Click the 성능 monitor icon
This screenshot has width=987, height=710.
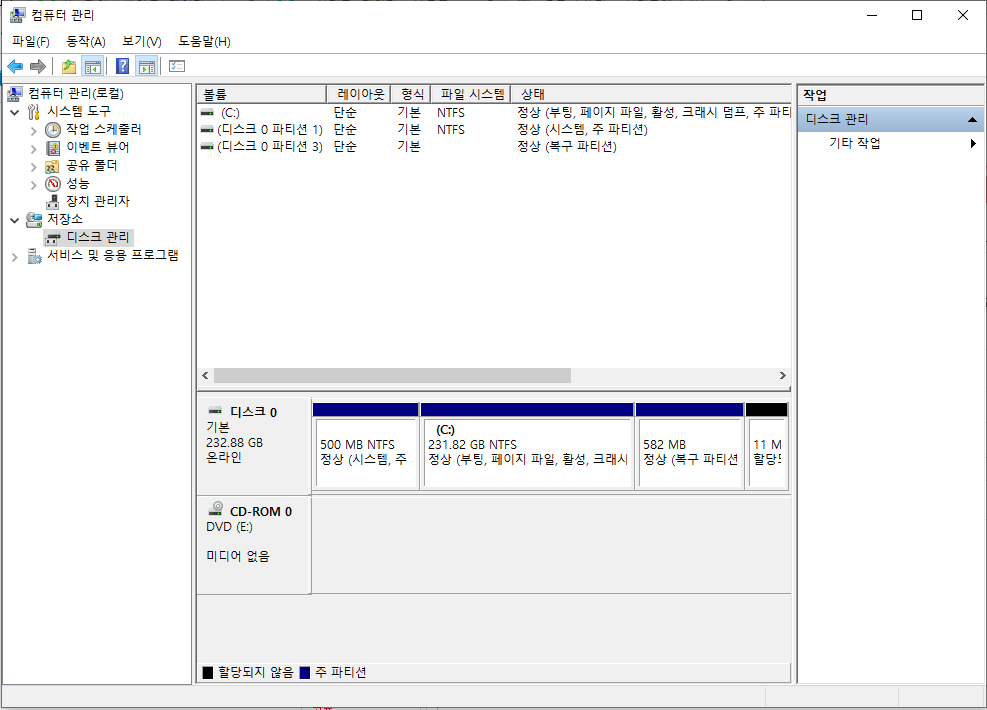coord(53,184)
